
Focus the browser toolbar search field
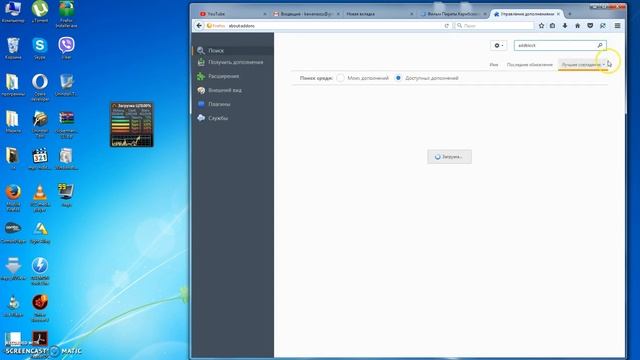(x=494, y=26)
